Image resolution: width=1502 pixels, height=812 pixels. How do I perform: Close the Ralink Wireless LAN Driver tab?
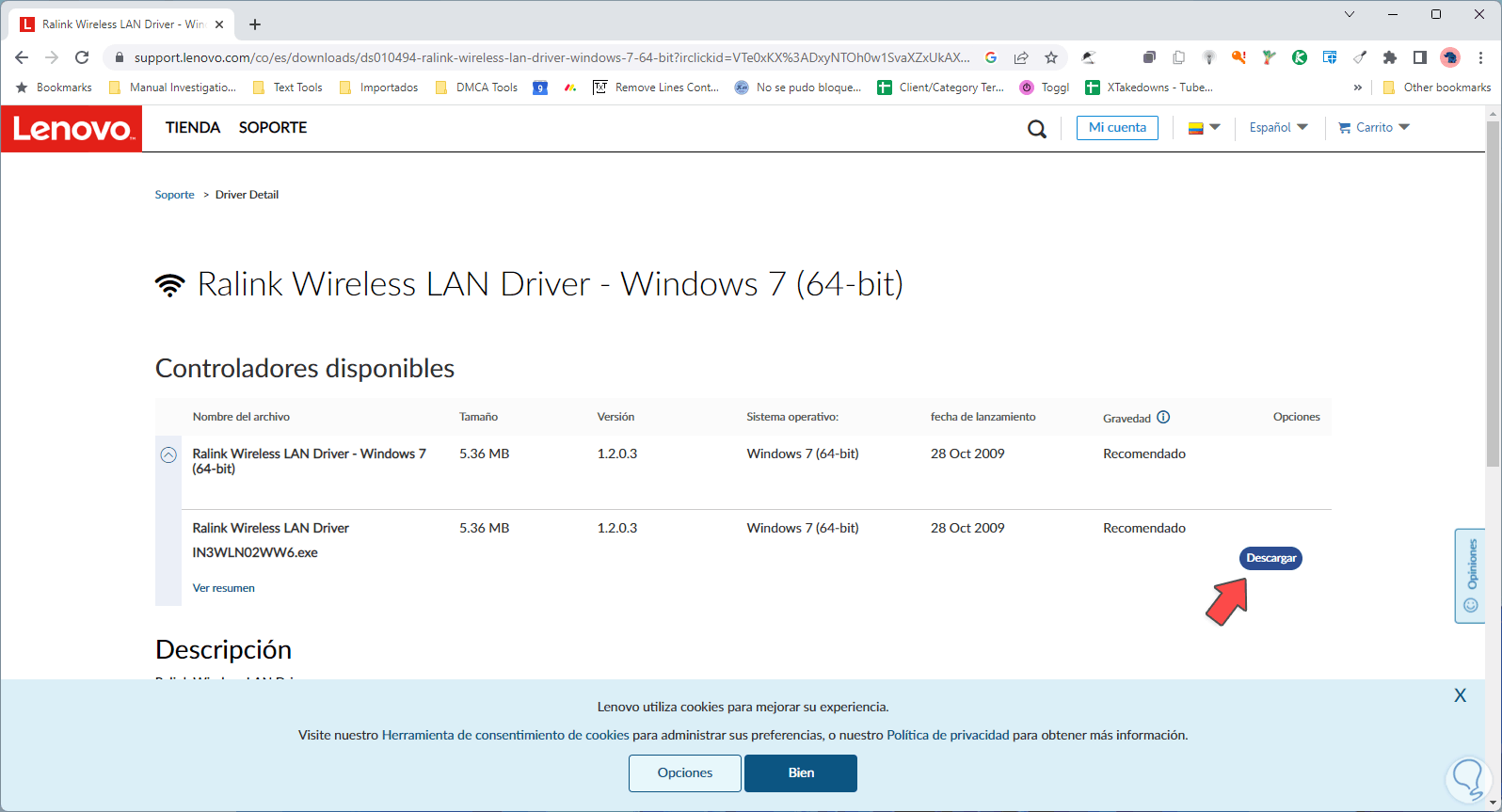pyautogui.click(x=219, y=24)
